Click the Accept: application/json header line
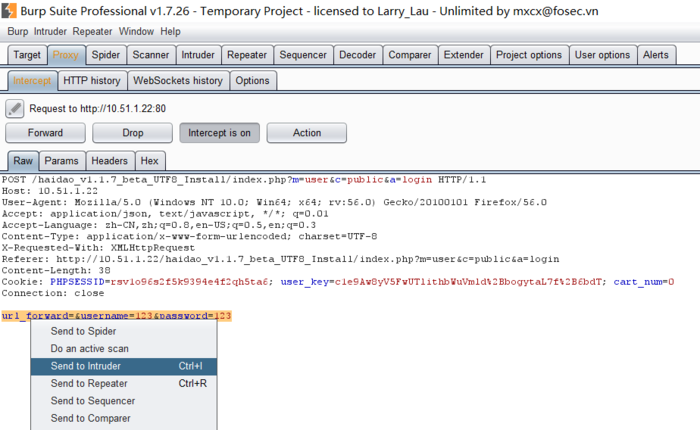The image size is (700, 430). [165, 214]
